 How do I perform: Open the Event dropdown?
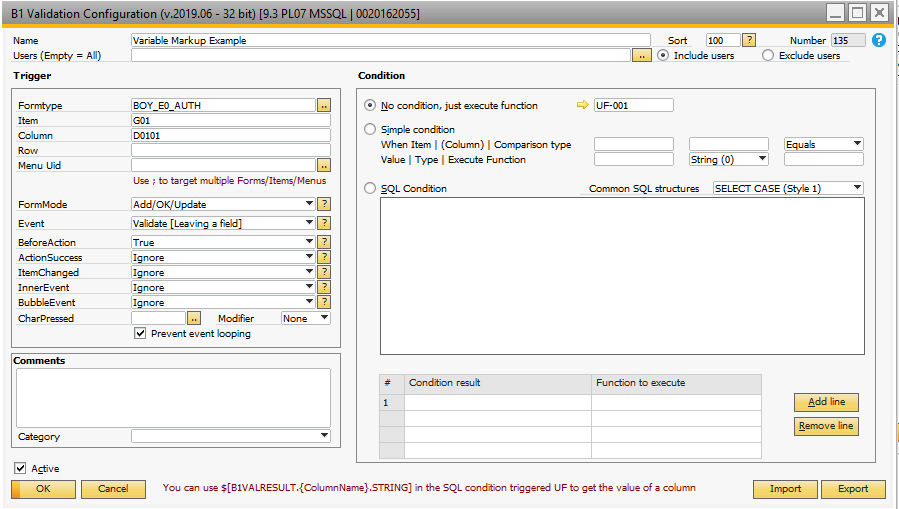(309, 223)
